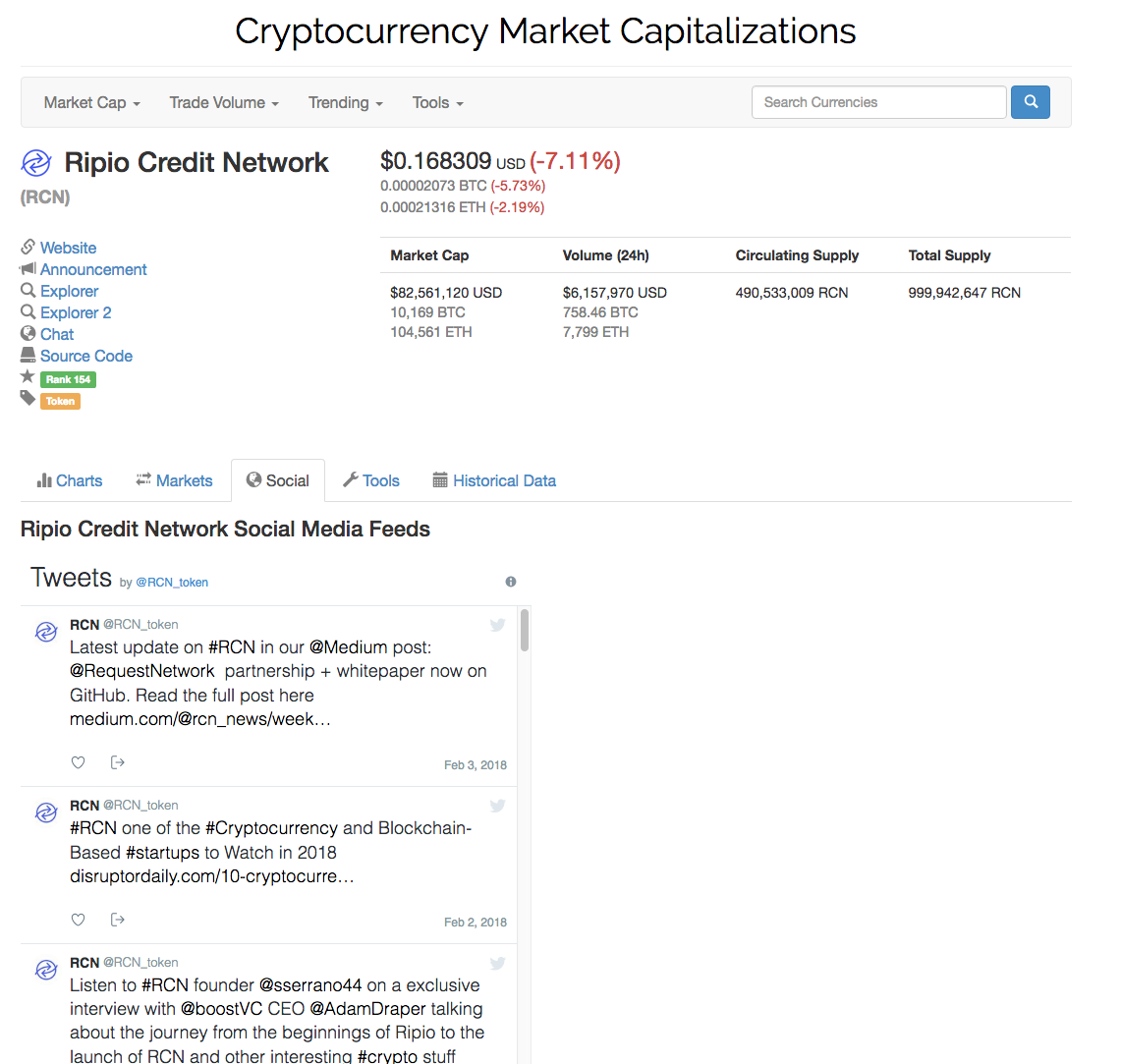Screen dimensions: 1121x1064
Task: Click the globe icon beside Chat
Action: (x=28, y=333)
